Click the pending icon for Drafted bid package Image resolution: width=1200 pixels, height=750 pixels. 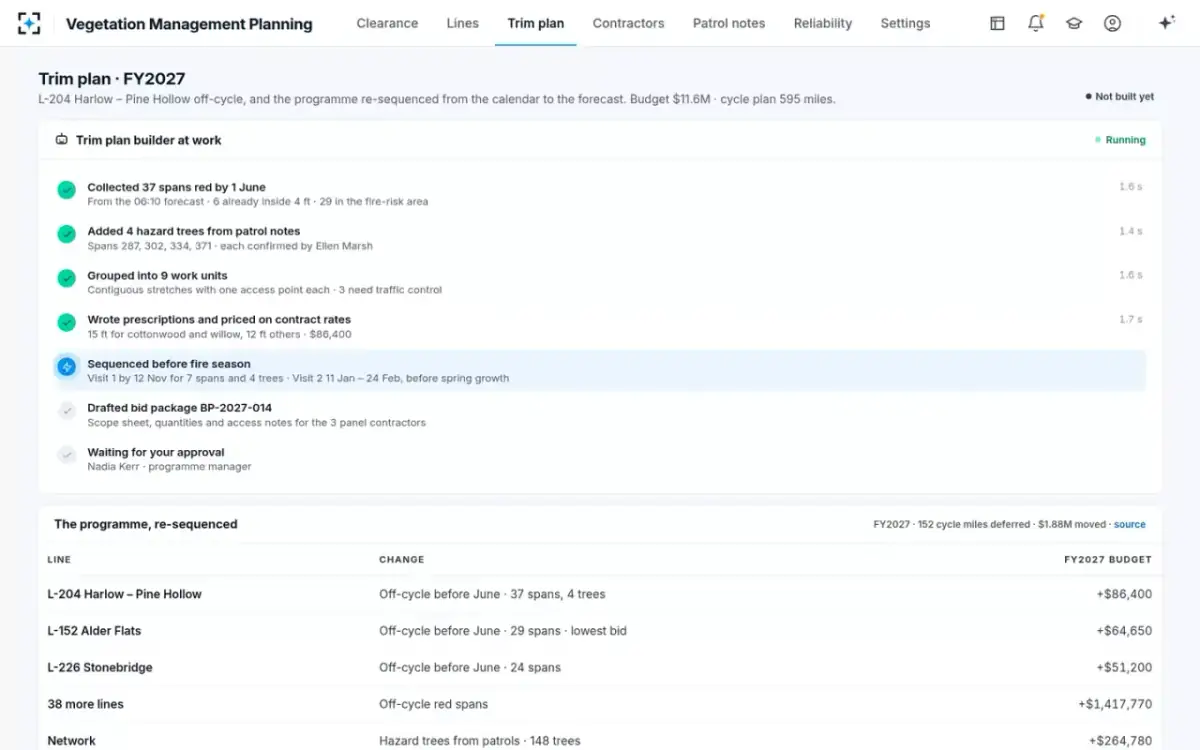pyautogui.click(x=66, y=410)
